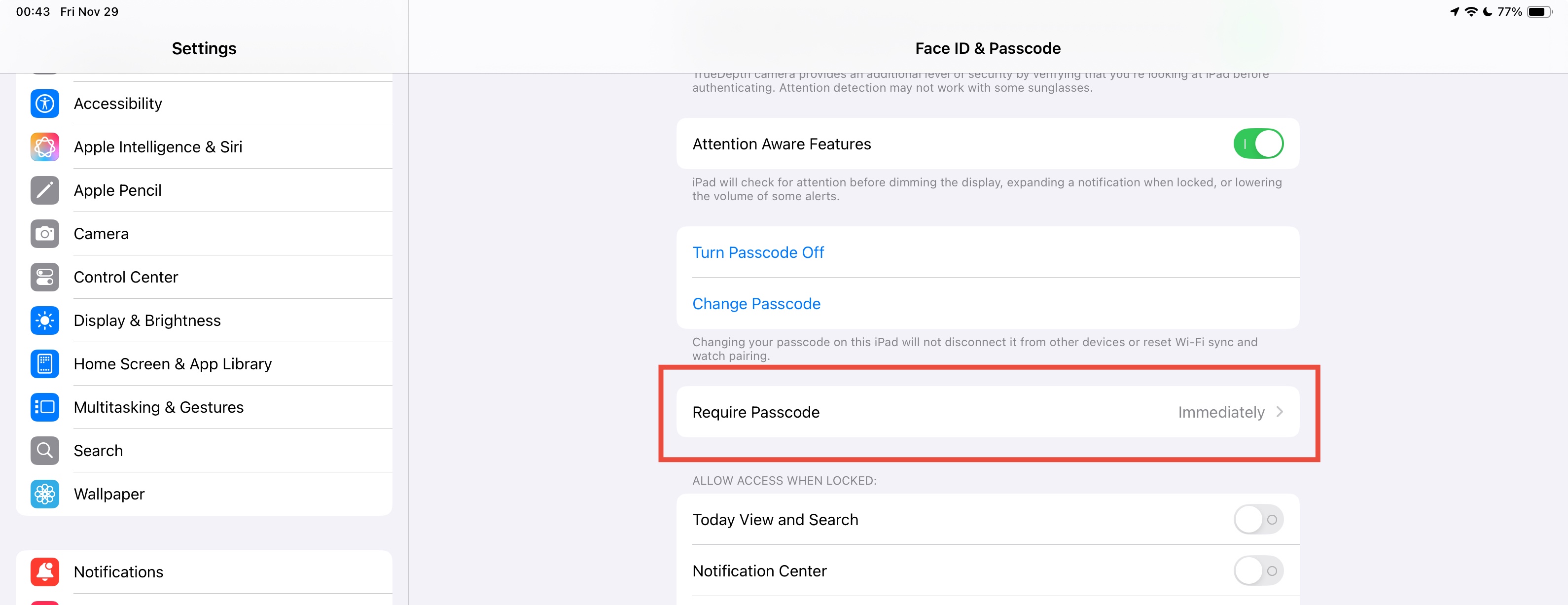Tap Turn Passcode Off
The width and height of the screenshot is (1568, 605).
[758, 252]
